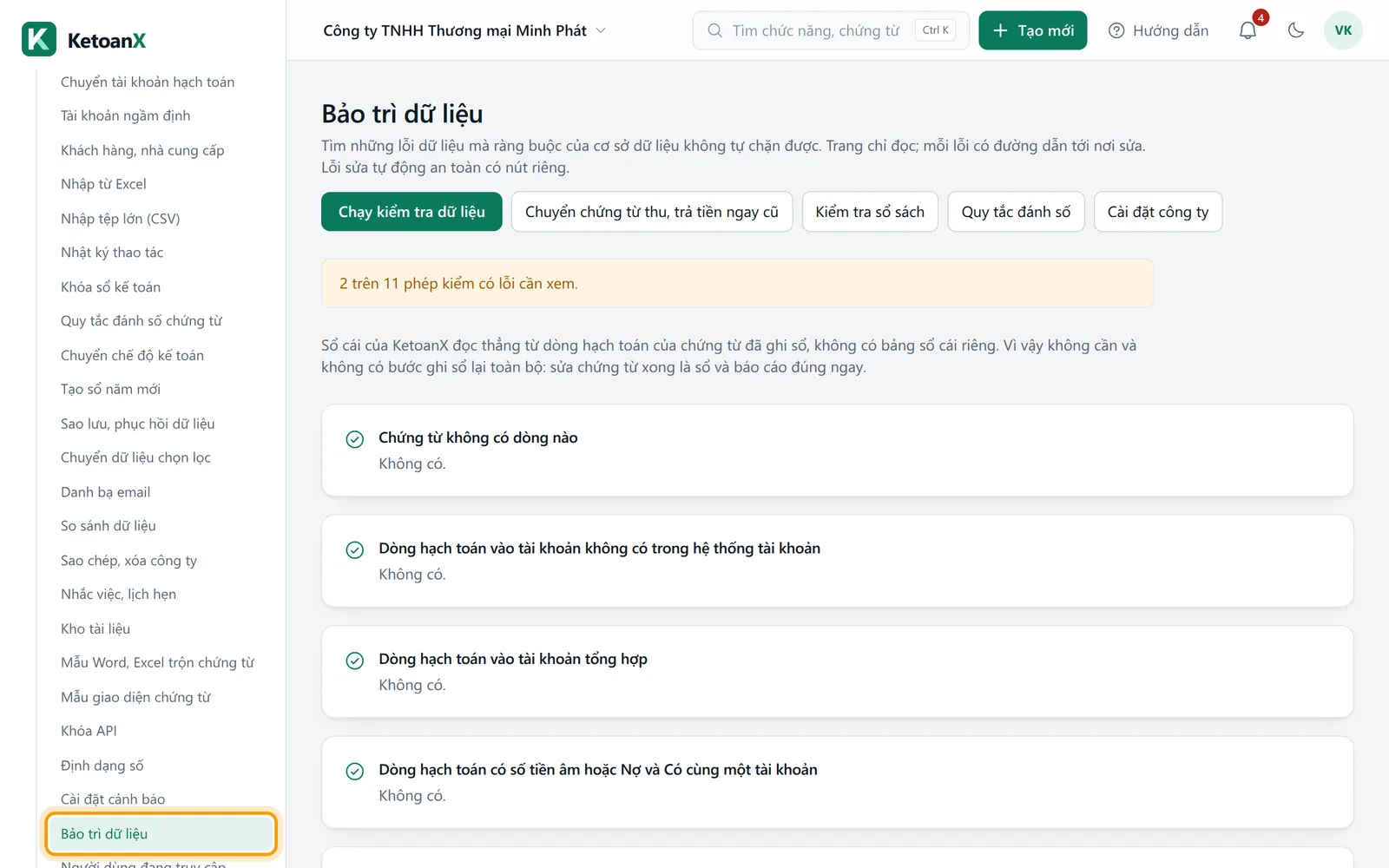The width and height of the screenshot is (1389, 868).
Task: Expand the Công ty TNHH Thương mại Minh Phát dropdown
Action: (x=464, y=30)
